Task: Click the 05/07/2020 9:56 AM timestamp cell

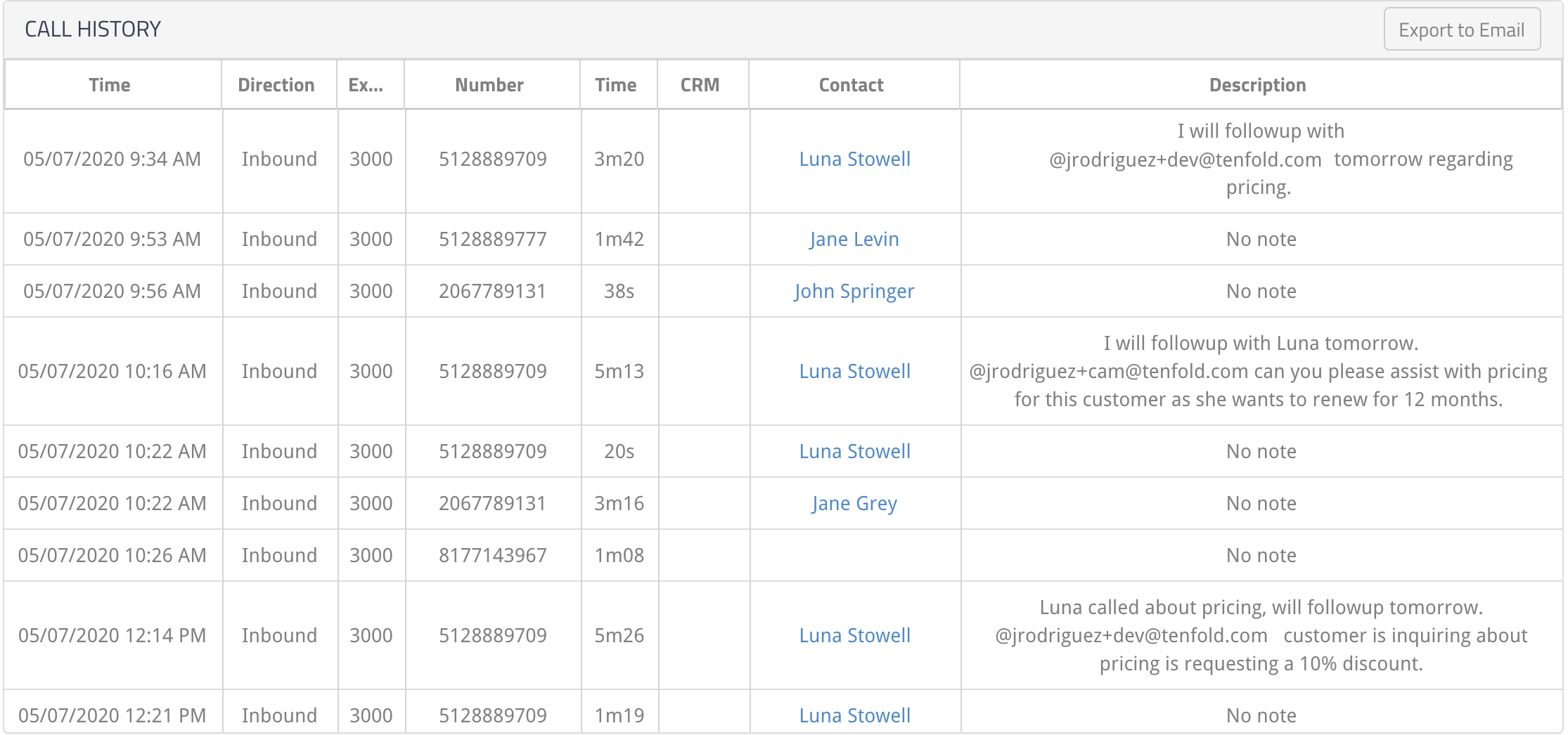Action: click(113, 292)
